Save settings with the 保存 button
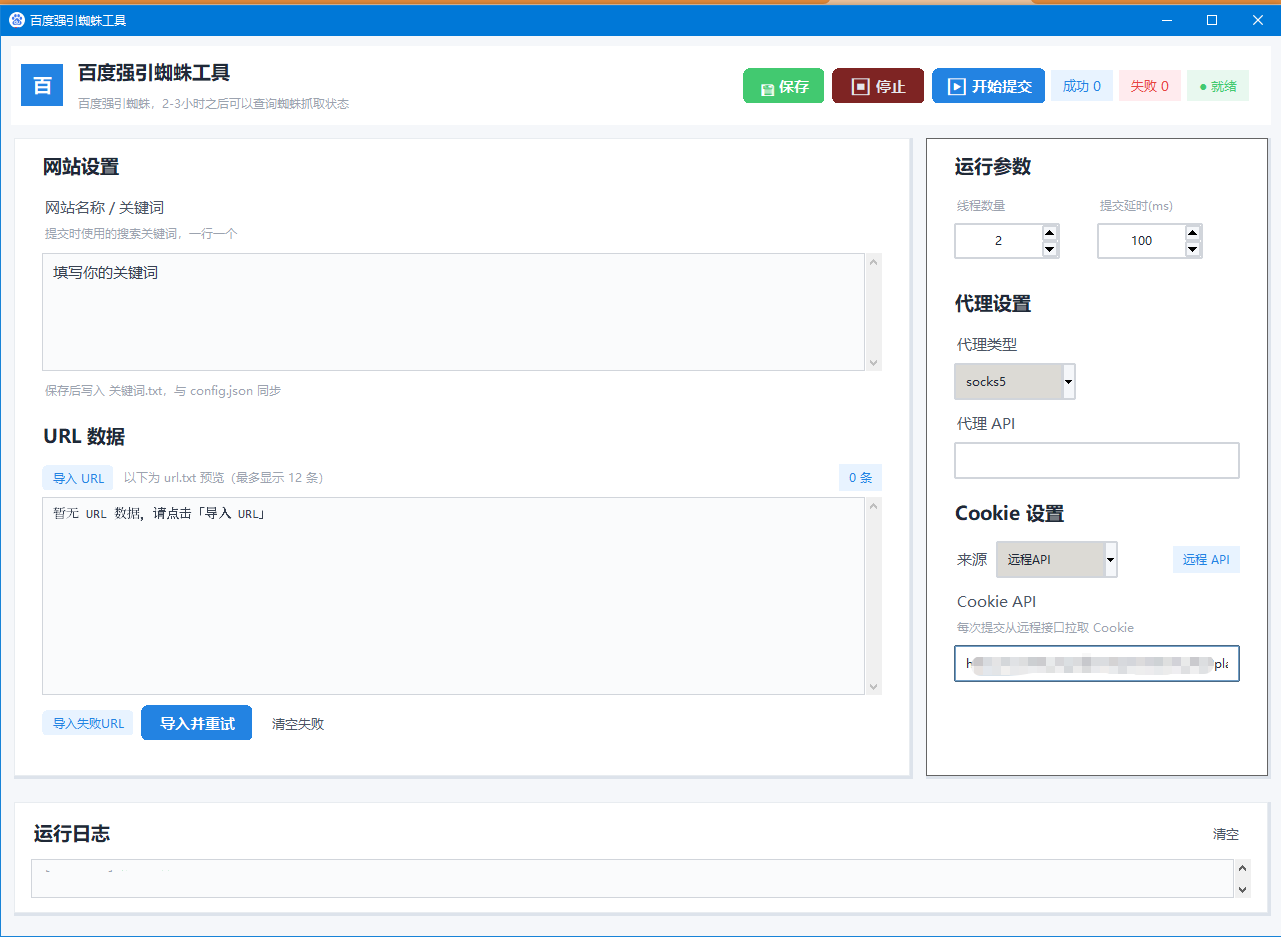The height and width of the screenshot is (937, 1281). point(784,86)
